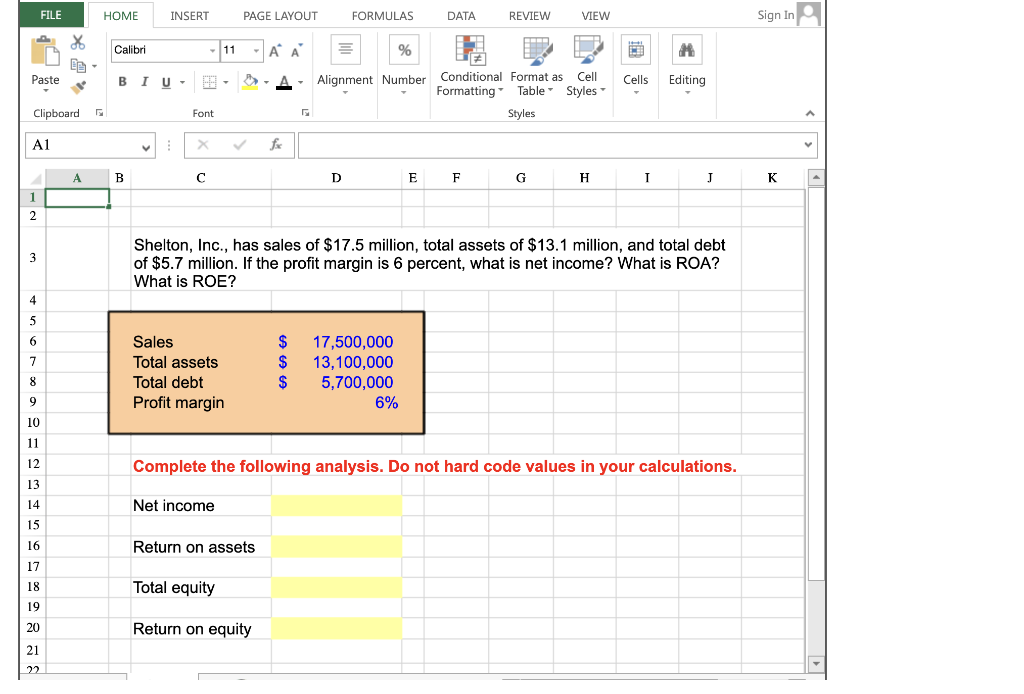Select the yellow Net income input cell
This screenshot has width=1024, height=694.
click(x=336, y=505)
